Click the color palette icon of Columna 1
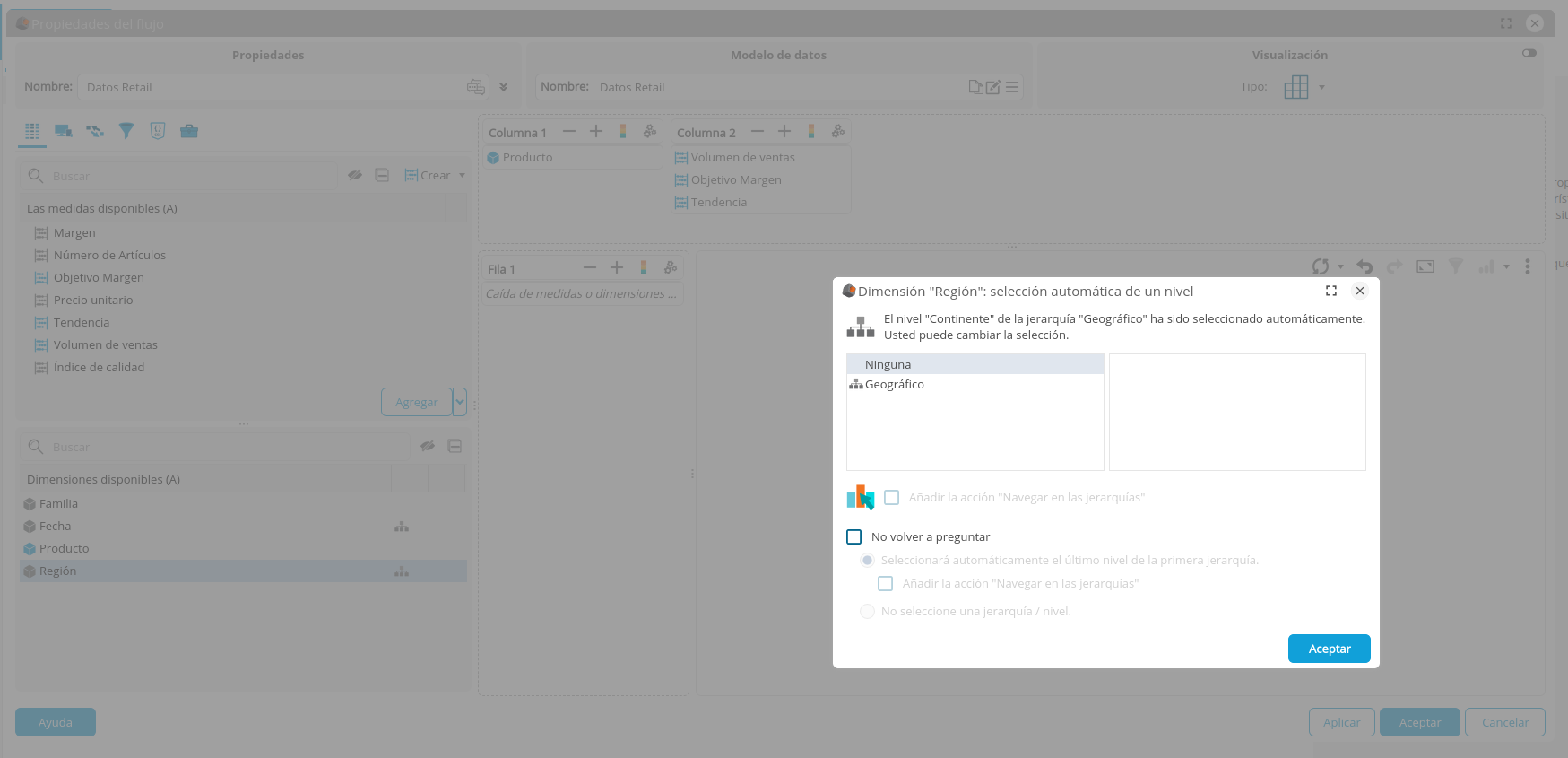 tap(623, 132)
